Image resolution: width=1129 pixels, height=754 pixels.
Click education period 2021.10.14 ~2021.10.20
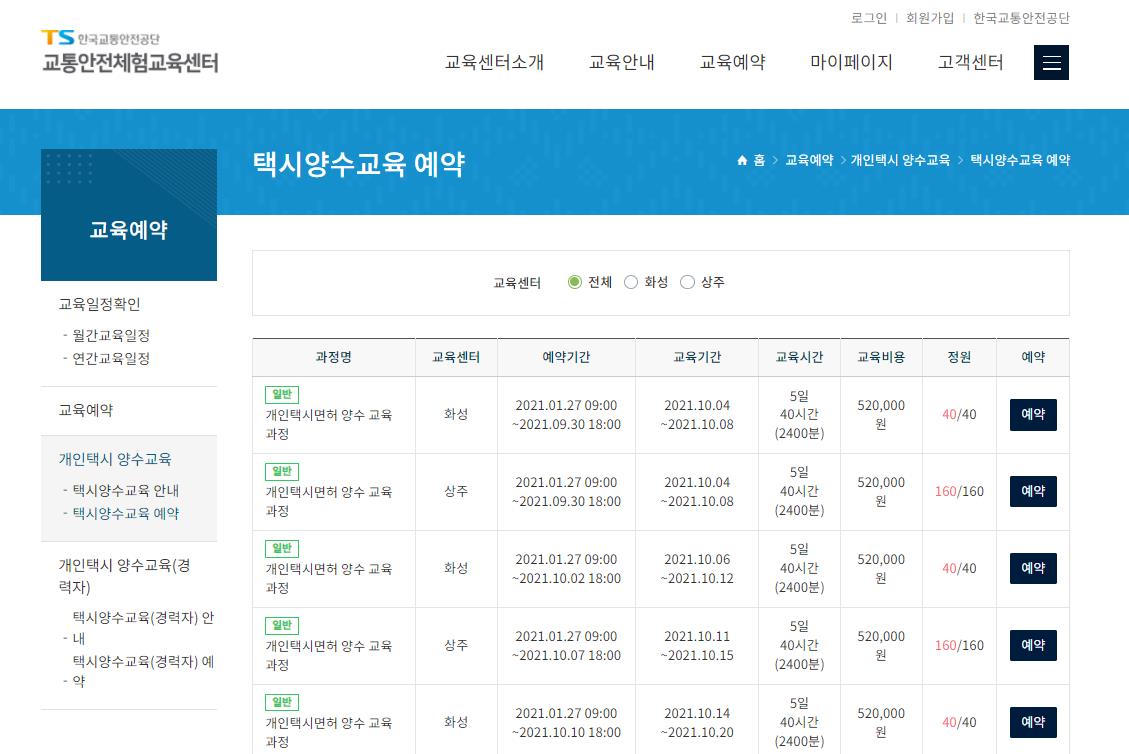point(697,723)
